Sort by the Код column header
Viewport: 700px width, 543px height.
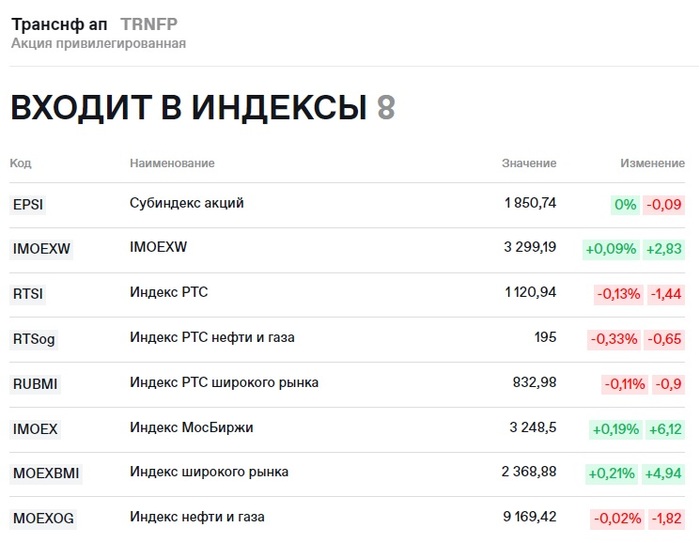click(x=20, y=163)
